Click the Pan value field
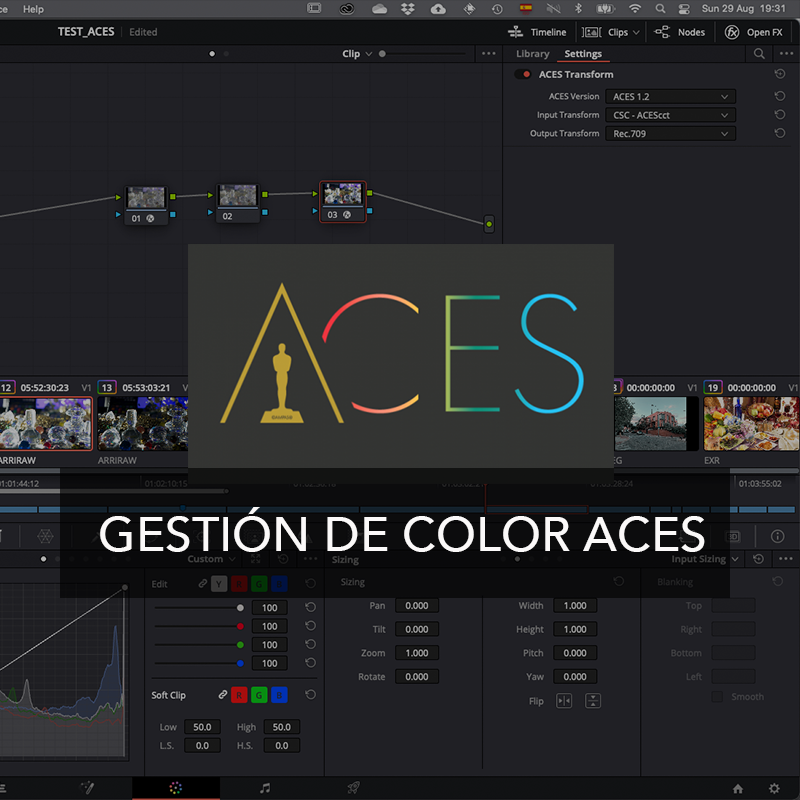 pos(417,606)
